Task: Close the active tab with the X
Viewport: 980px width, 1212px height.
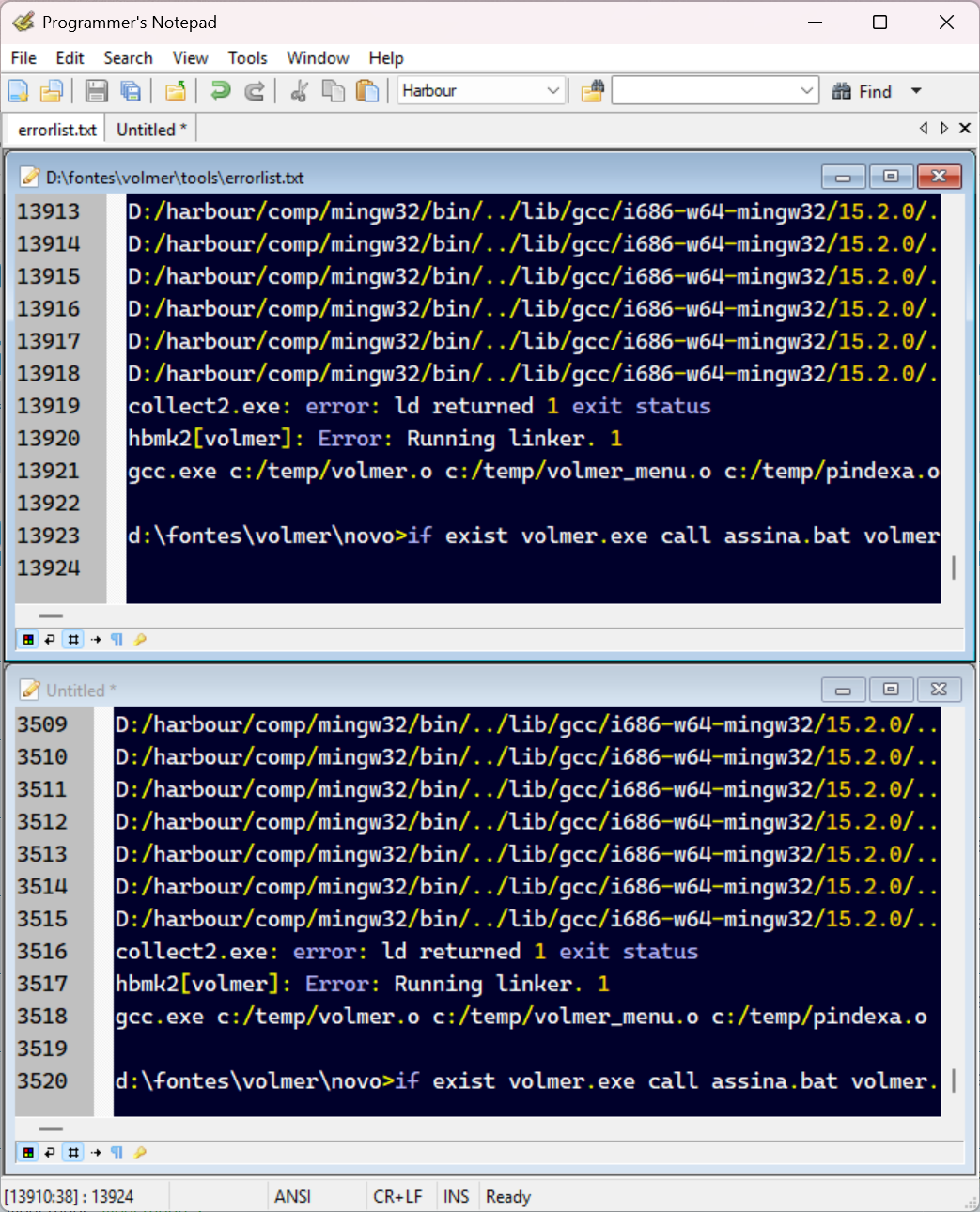Action: pyautogui.click(x=965, y=128)
